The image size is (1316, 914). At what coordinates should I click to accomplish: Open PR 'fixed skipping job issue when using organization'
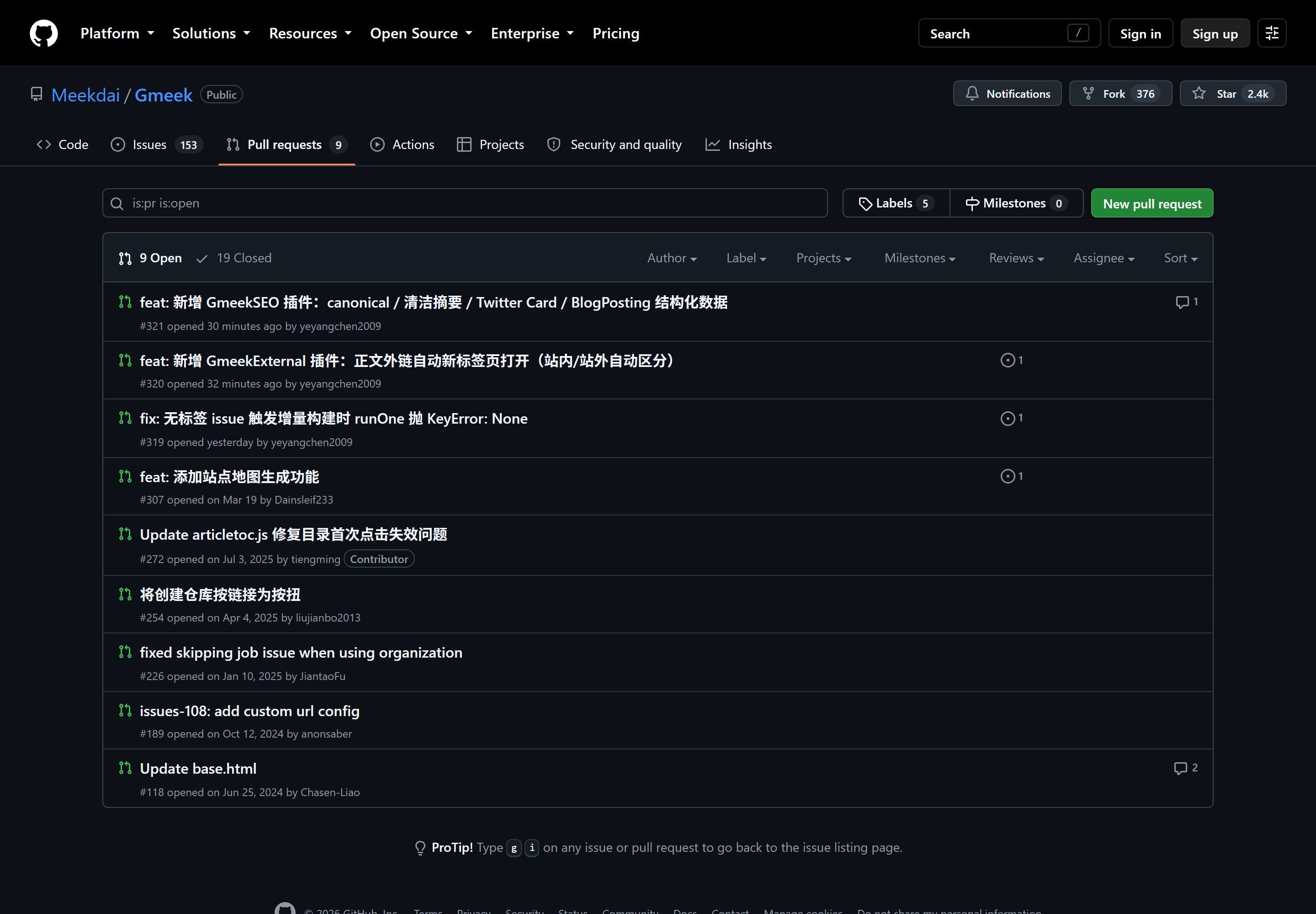point(301,652)
